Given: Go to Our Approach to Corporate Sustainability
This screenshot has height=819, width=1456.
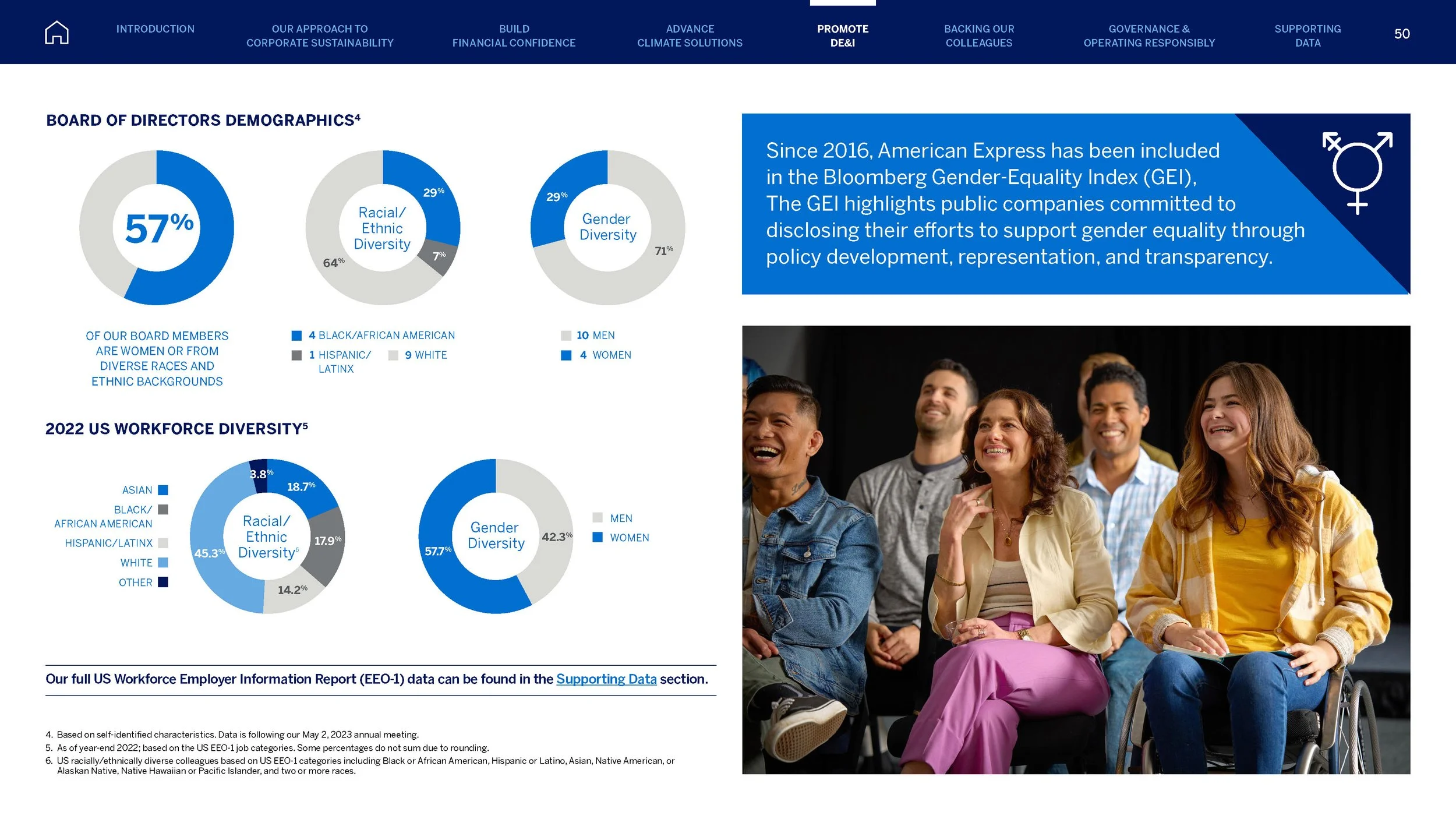Looking at the screenshot, I should [320, 36].
